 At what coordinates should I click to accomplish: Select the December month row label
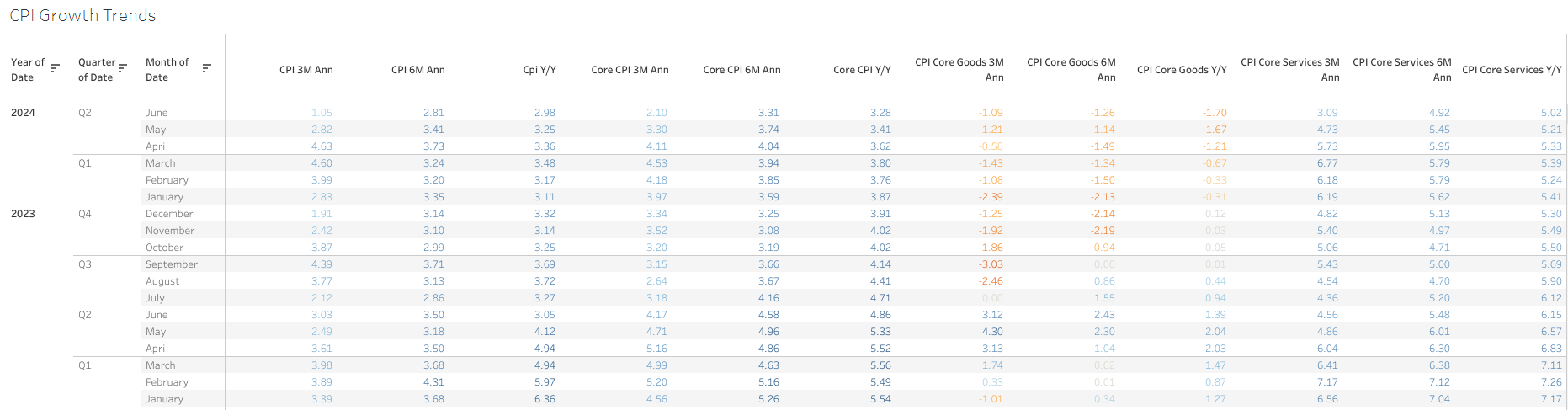click(x=169, y=214)
